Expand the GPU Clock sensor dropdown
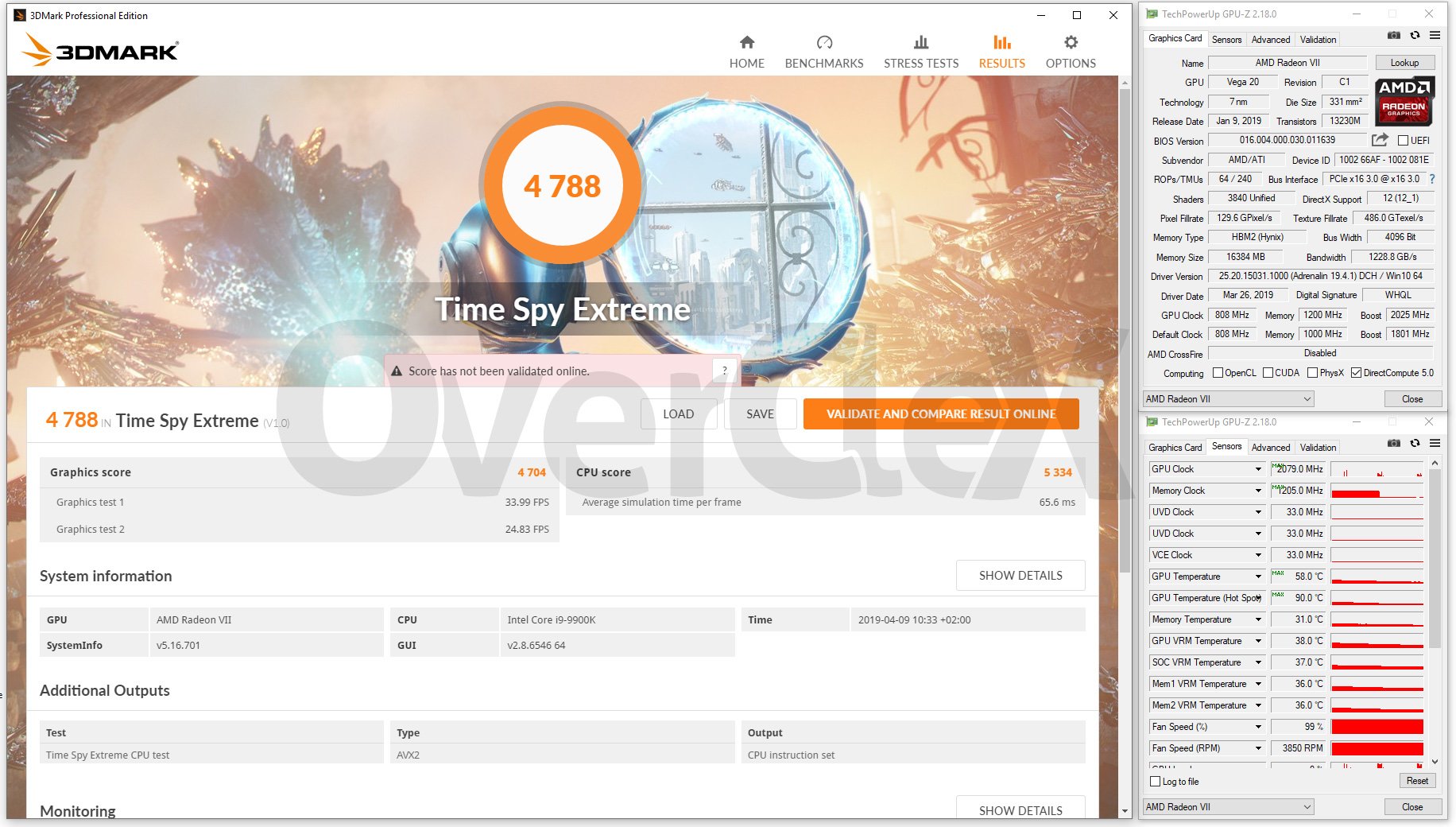 1258,469
